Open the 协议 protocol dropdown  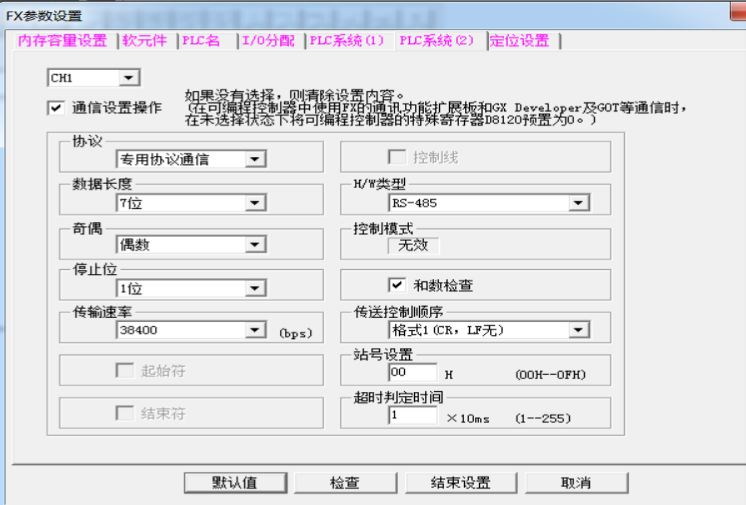coord(255,159)
